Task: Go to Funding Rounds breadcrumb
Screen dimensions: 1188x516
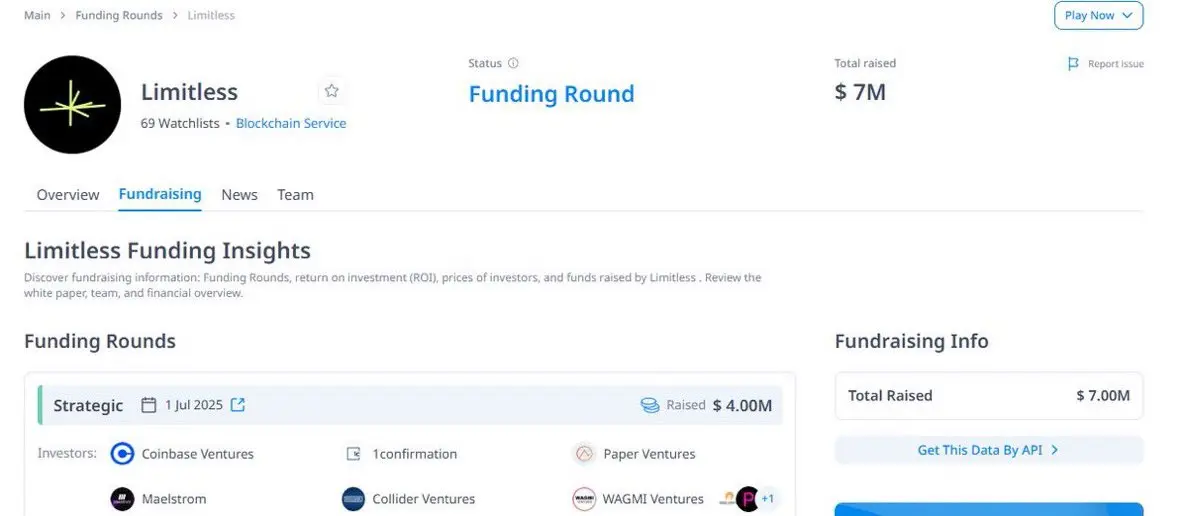Action: (119, 15)
